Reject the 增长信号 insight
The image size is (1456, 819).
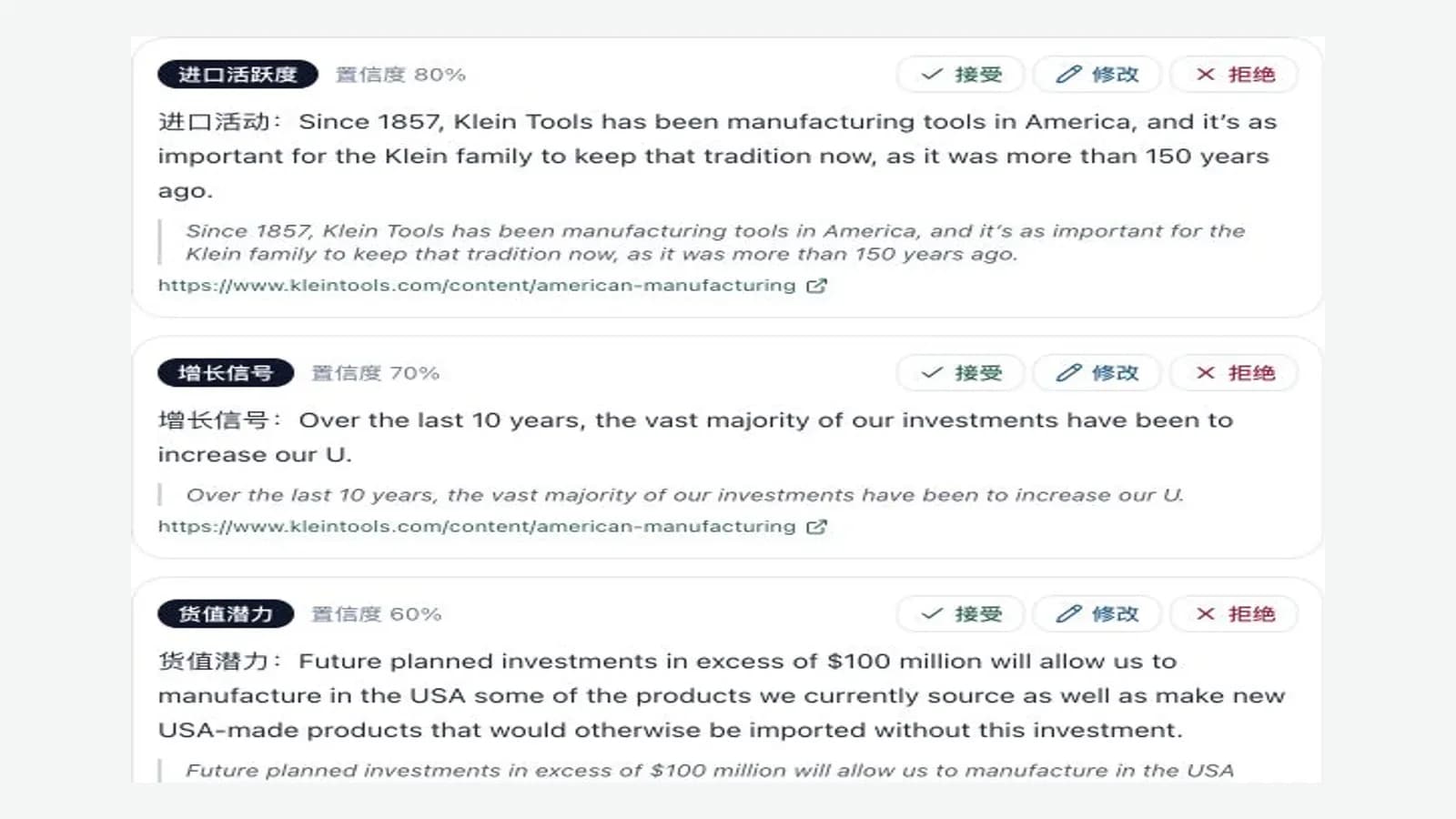click(x=1234, y=373)
